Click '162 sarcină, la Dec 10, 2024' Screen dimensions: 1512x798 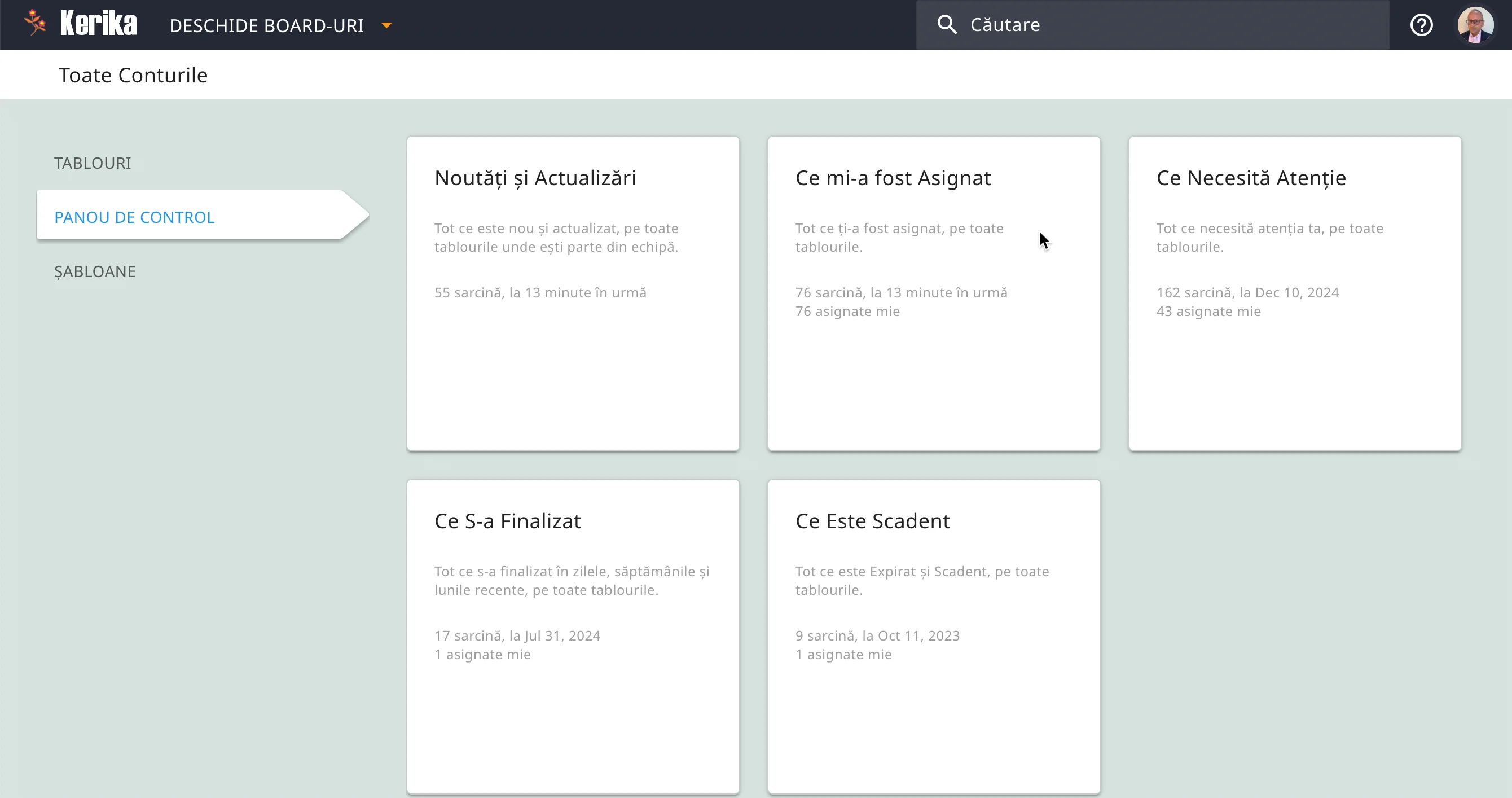1247,292
